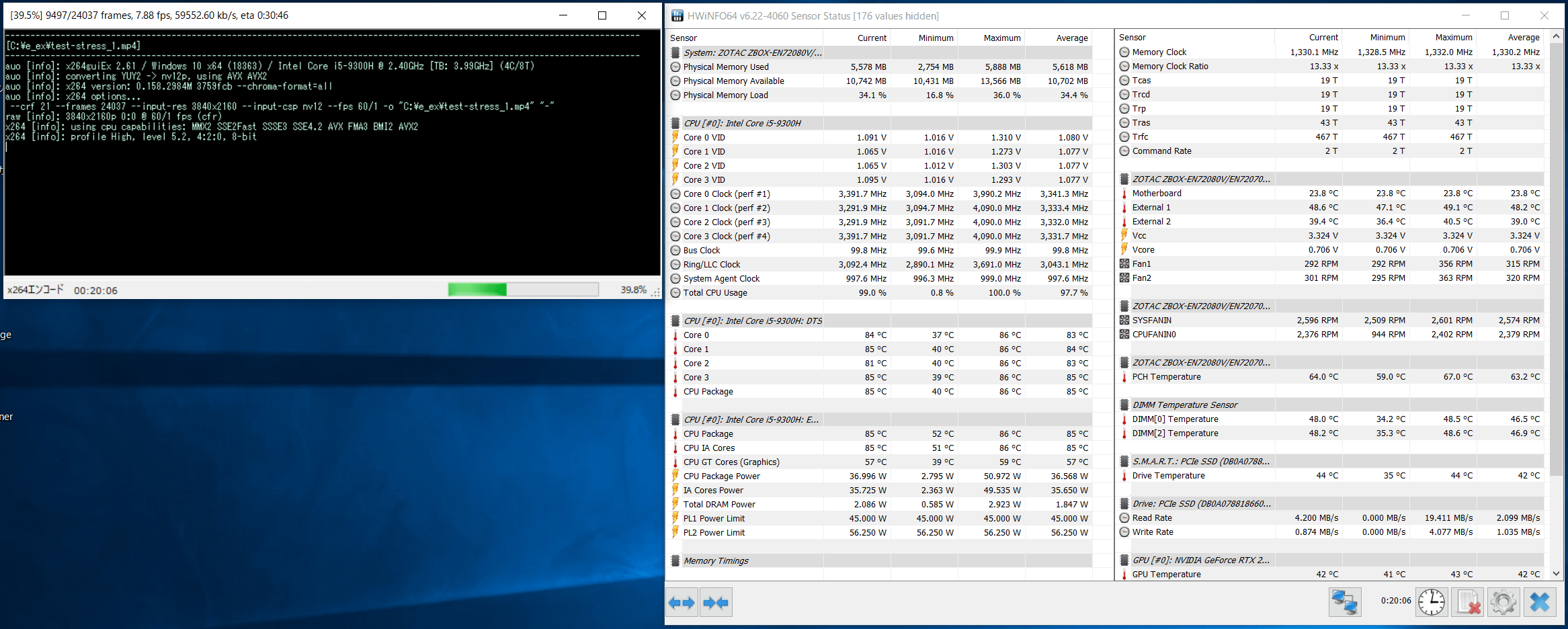Click the Memory Timings group header
The height and width of the screenshot is (629, 1568).
(x=716, y=561)
